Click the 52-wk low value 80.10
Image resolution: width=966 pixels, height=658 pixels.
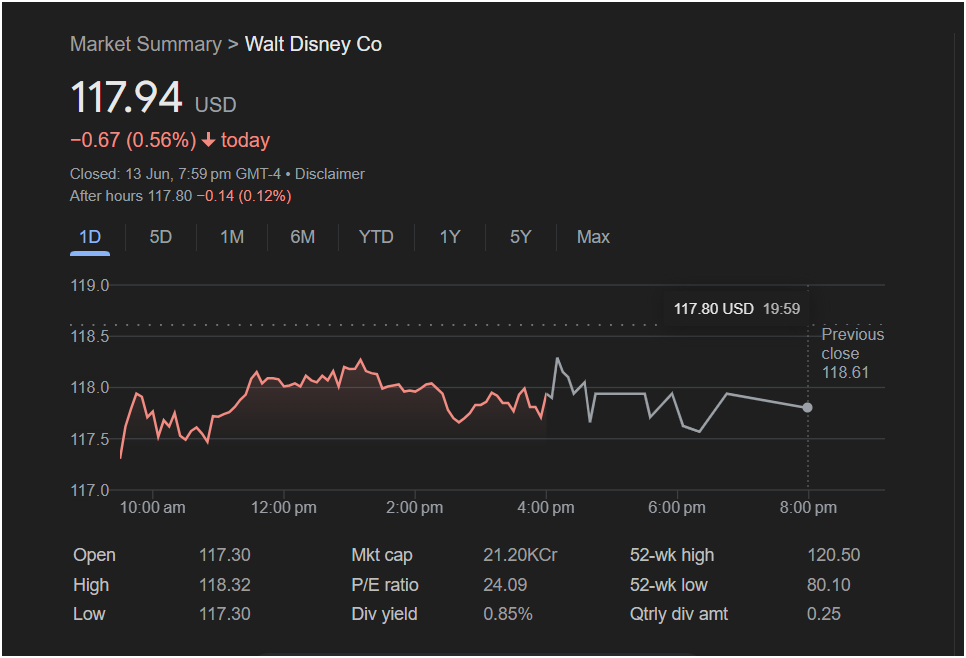click(x=829, y=585)
